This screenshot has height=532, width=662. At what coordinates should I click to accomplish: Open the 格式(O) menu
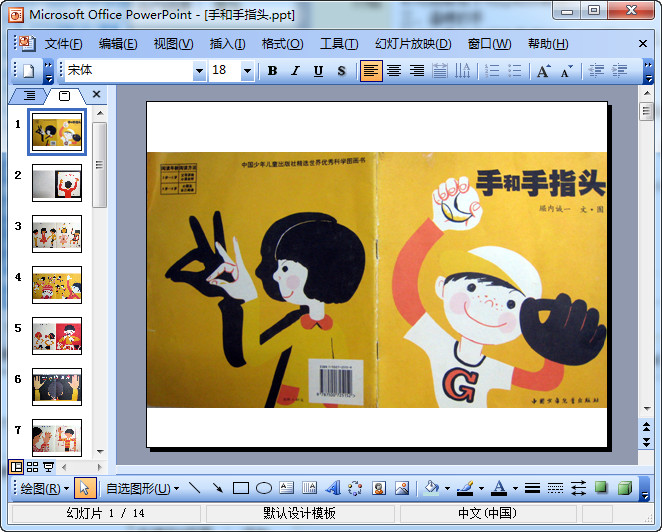282,44
